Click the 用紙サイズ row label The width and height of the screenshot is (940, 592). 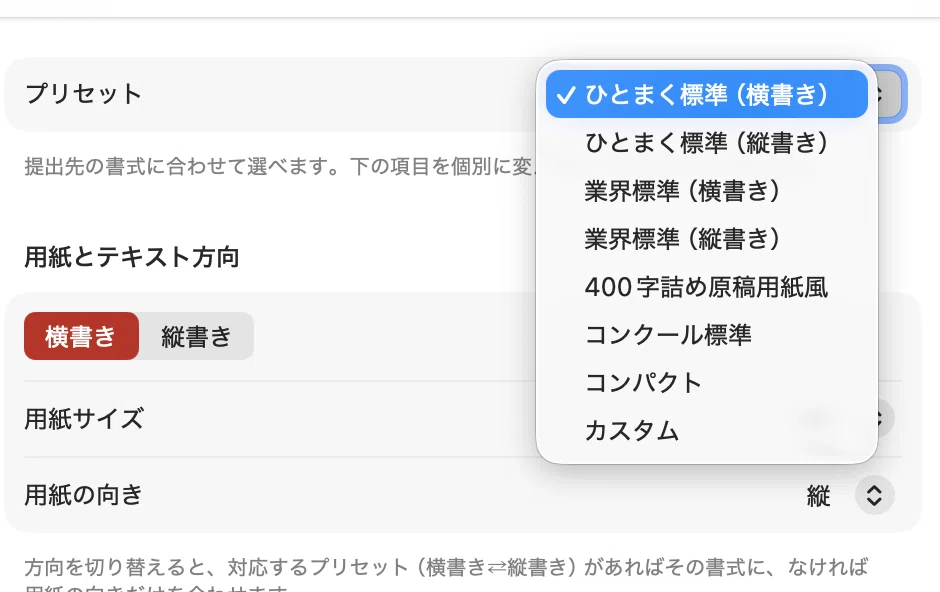pos(84,418)
